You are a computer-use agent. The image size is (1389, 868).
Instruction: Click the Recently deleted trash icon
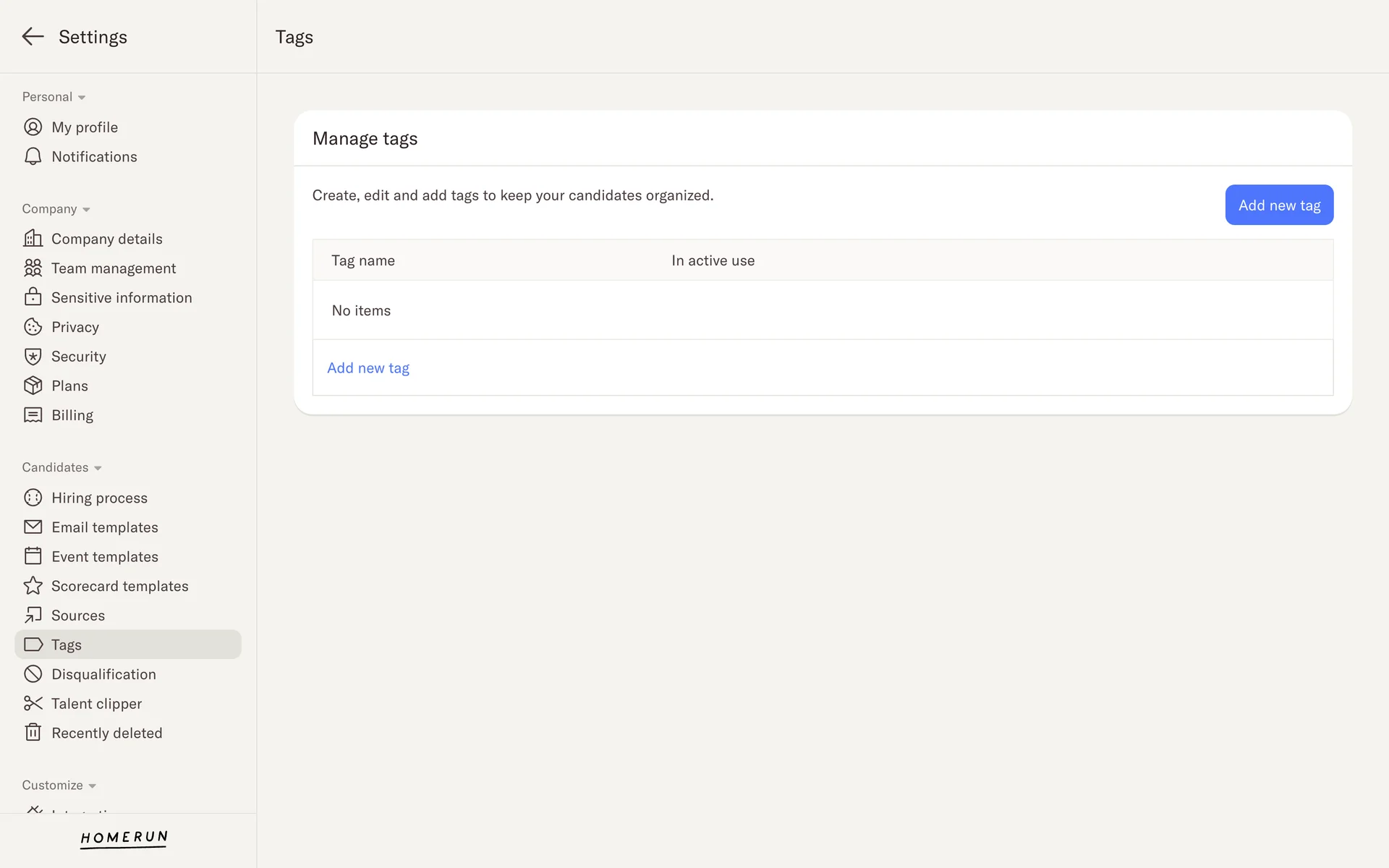point(33,733)
